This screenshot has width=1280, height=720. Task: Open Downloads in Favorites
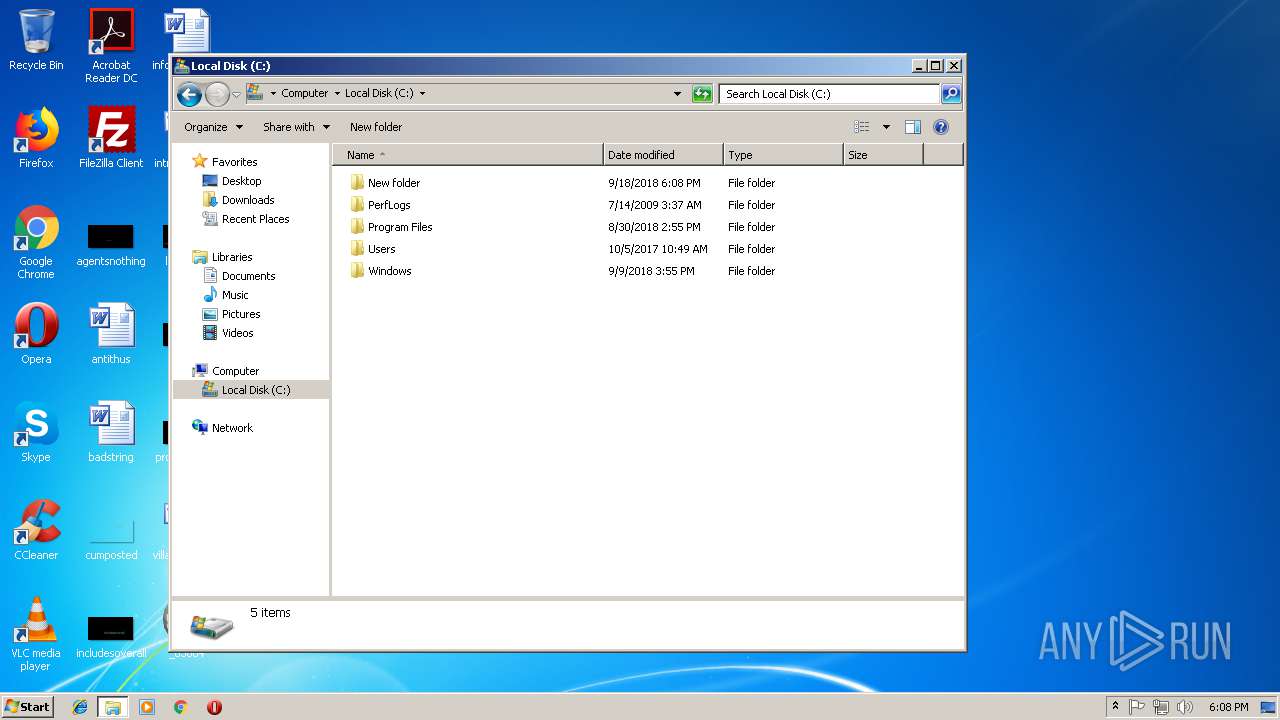coord(248,200)
